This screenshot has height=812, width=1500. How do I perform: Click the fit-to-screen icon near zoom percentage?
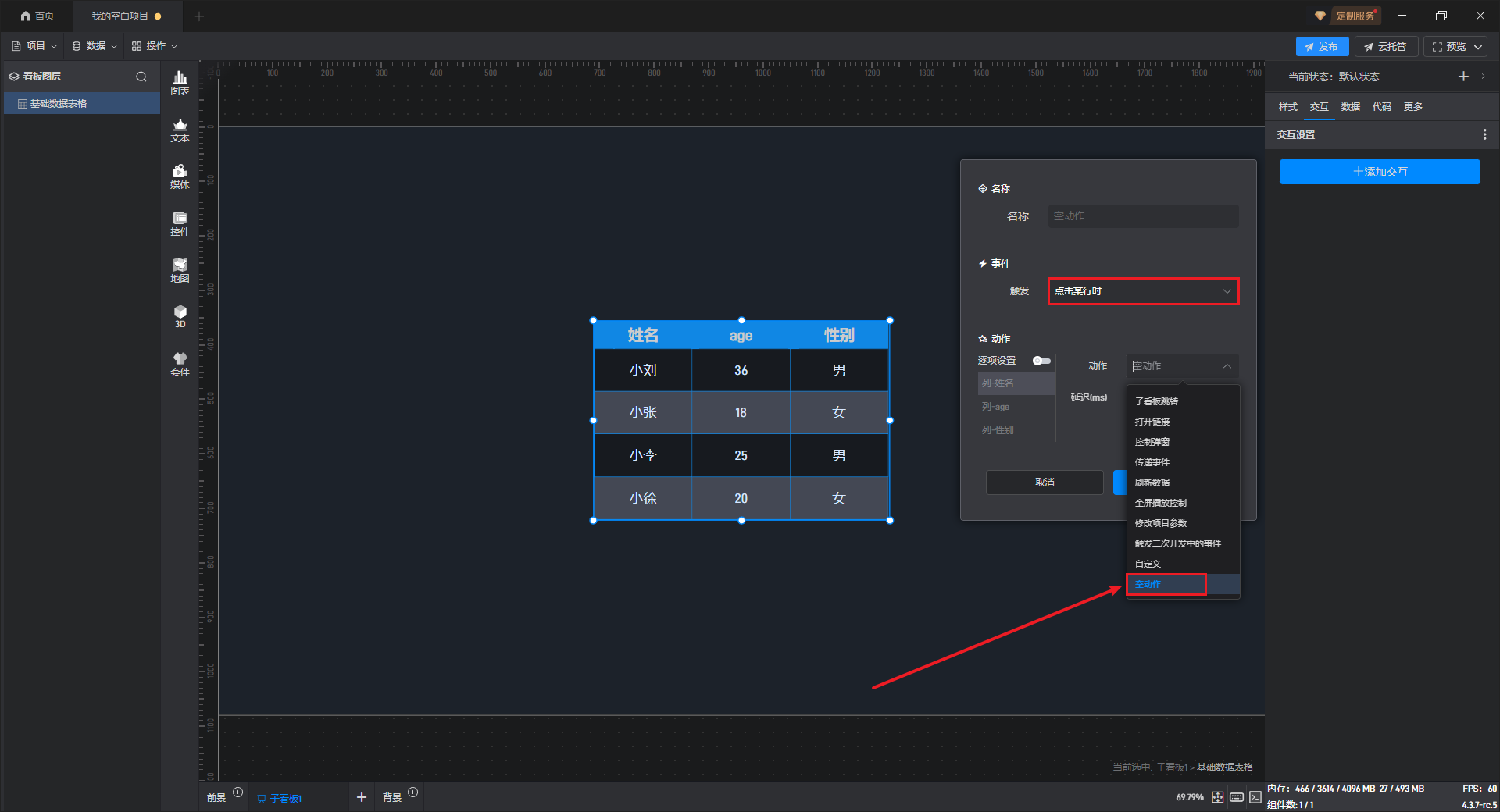tap(1217, 797)
